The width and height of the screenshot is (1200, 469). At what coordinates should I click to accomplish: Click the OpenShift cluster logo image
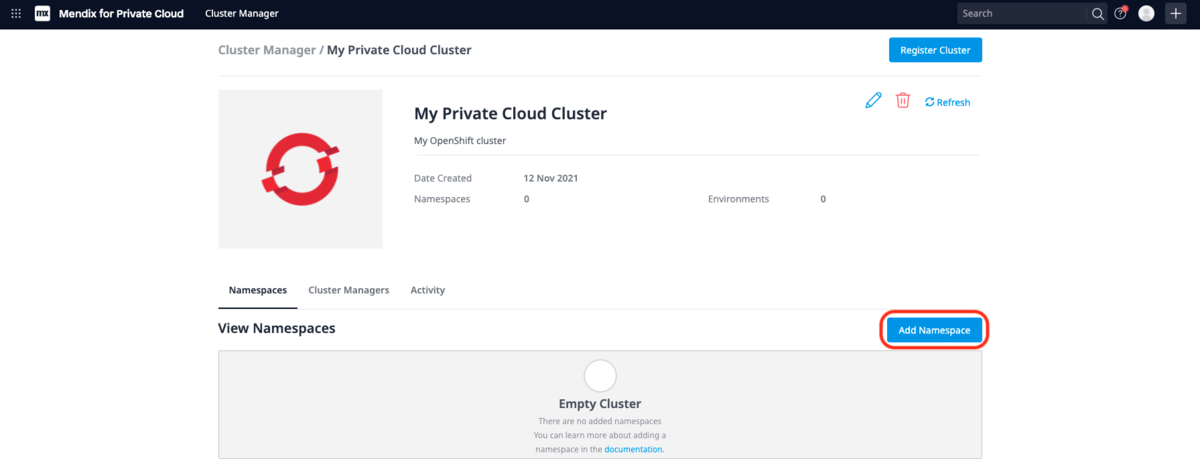pyautogui.click(x=300, y=169)
